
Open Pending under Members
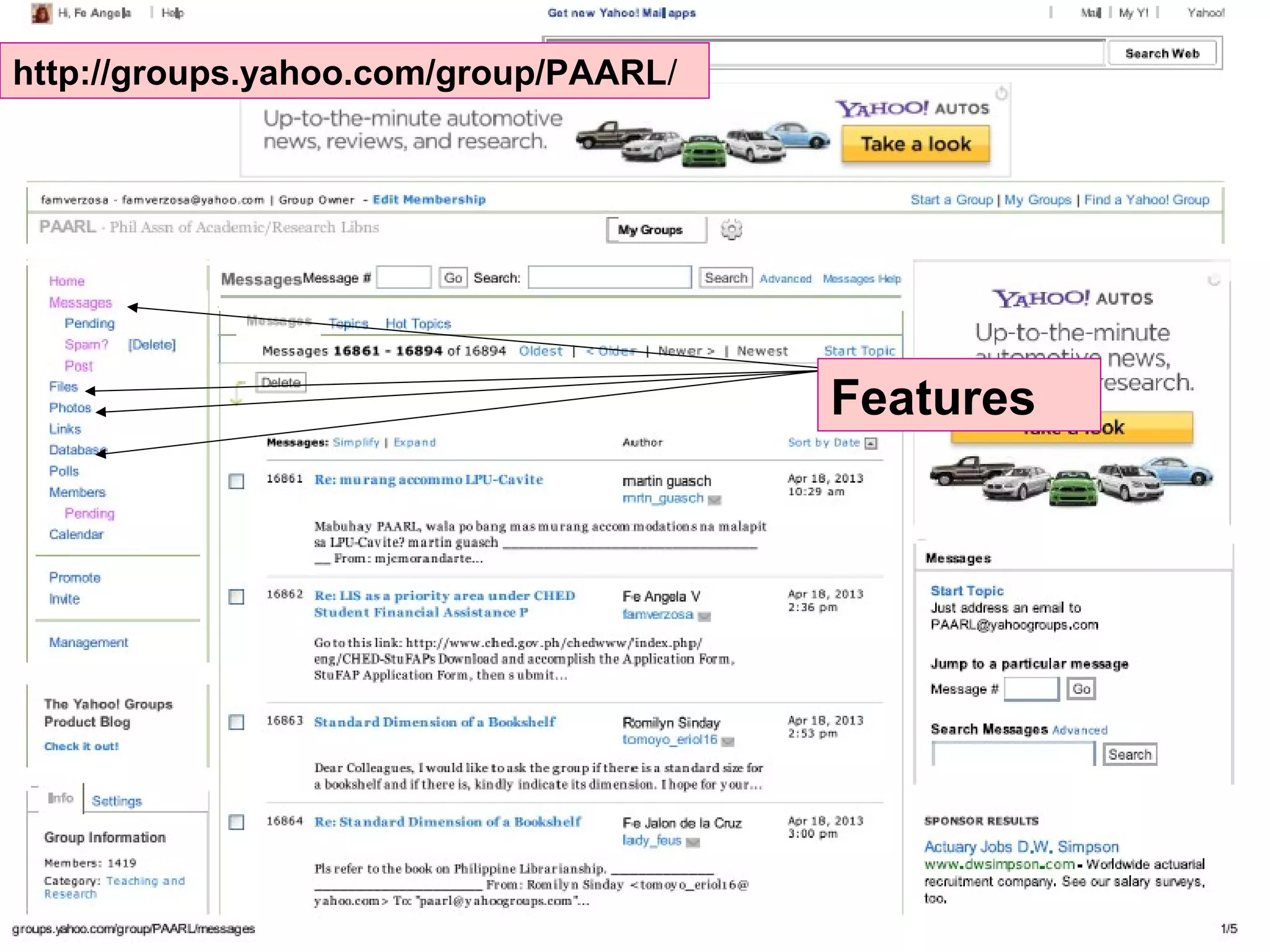coord(89,513)
